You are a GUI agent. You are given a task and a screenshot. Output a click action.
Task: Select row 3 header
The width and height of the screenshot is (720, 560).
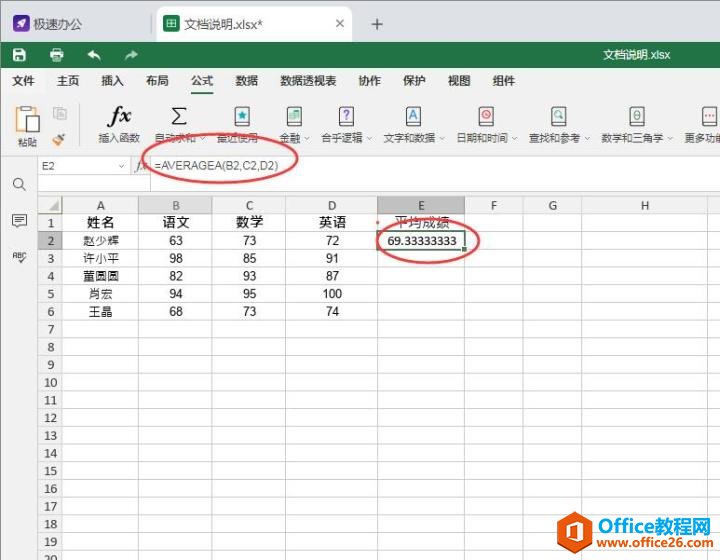coord(50,258)
